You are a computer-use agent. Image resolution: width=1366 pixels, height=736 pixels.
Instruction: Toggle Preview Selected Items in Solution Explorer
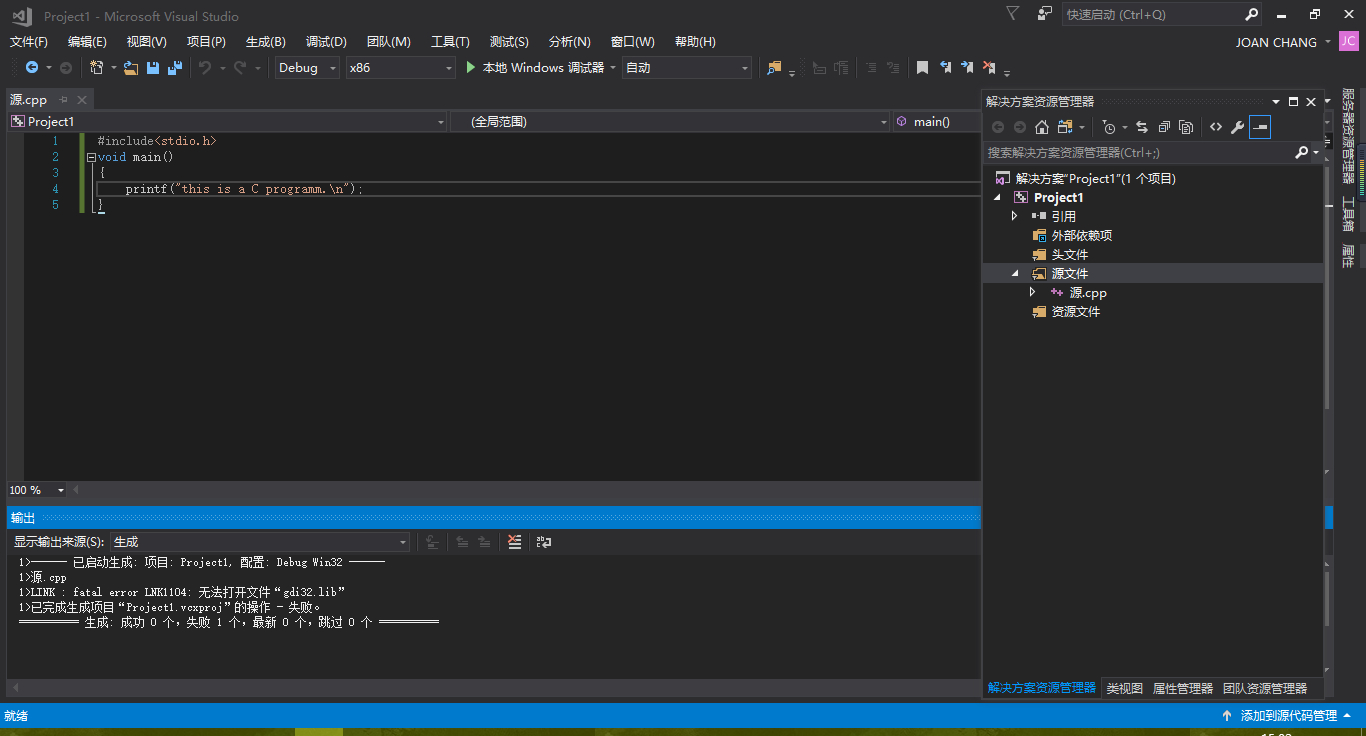1260,127
